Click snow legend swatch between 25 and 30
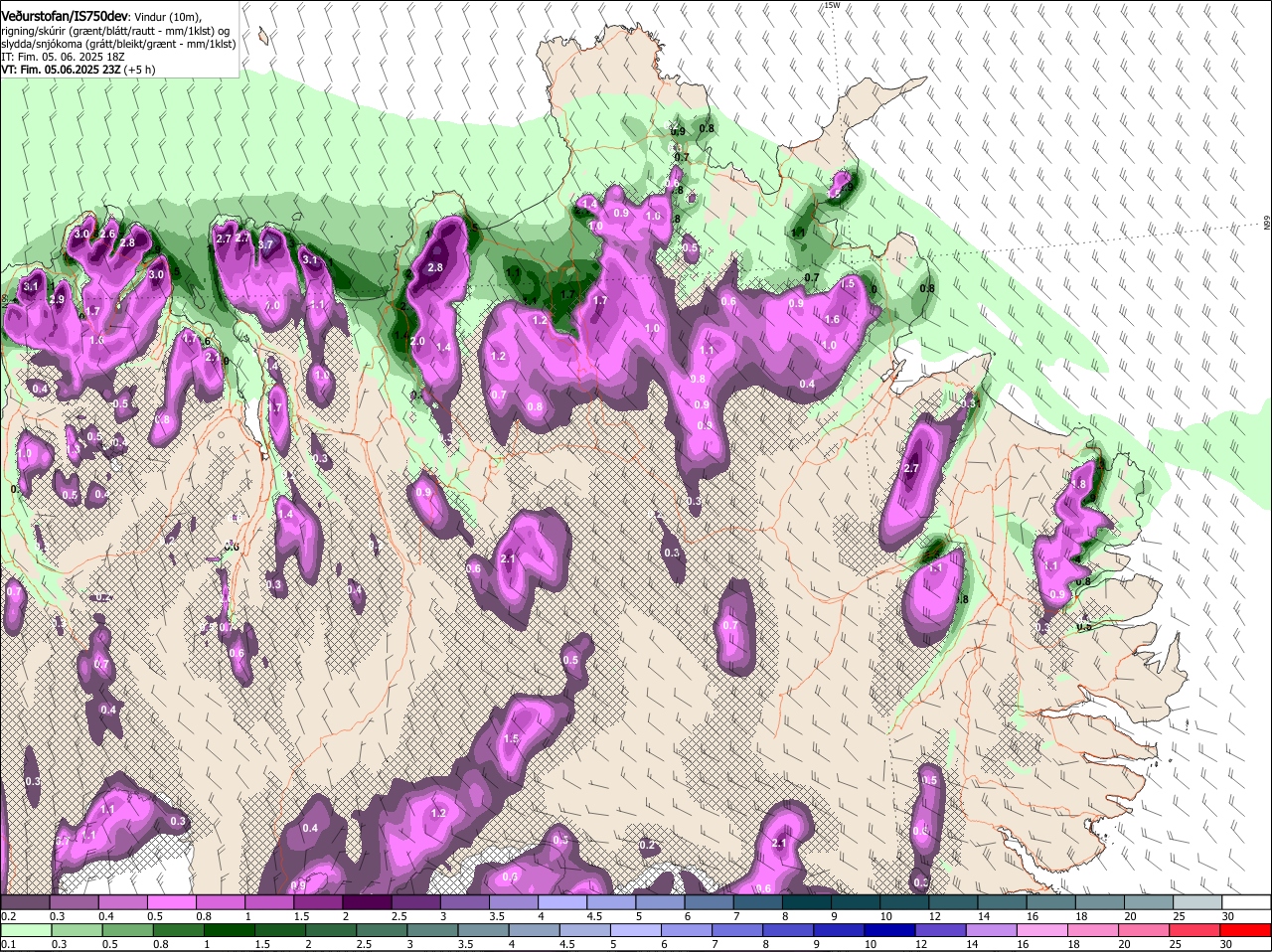This screenshot has width=1272, height=952. pyautogui.click(x=1196, y=902)
